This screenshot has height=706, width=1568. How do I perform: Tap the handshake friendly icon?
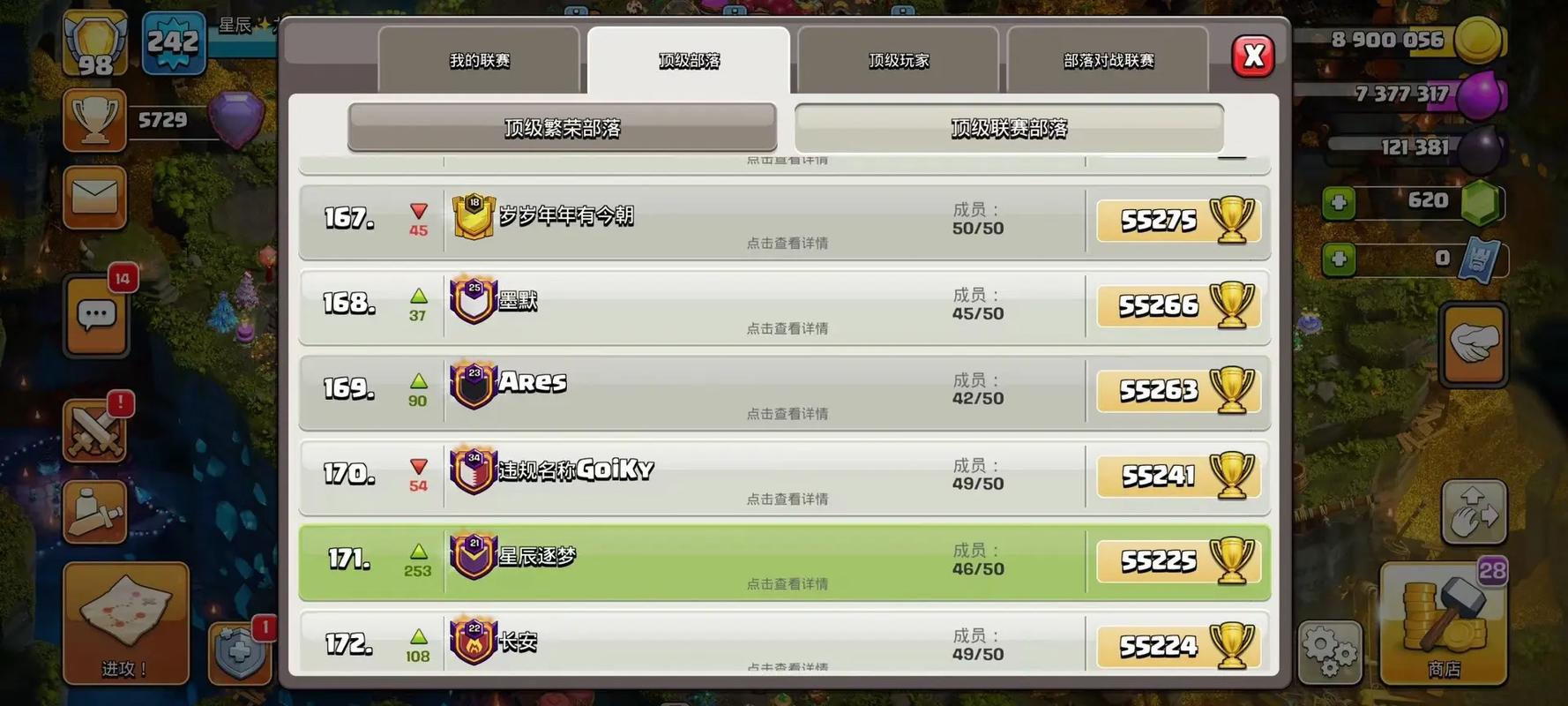(1474, 344)
